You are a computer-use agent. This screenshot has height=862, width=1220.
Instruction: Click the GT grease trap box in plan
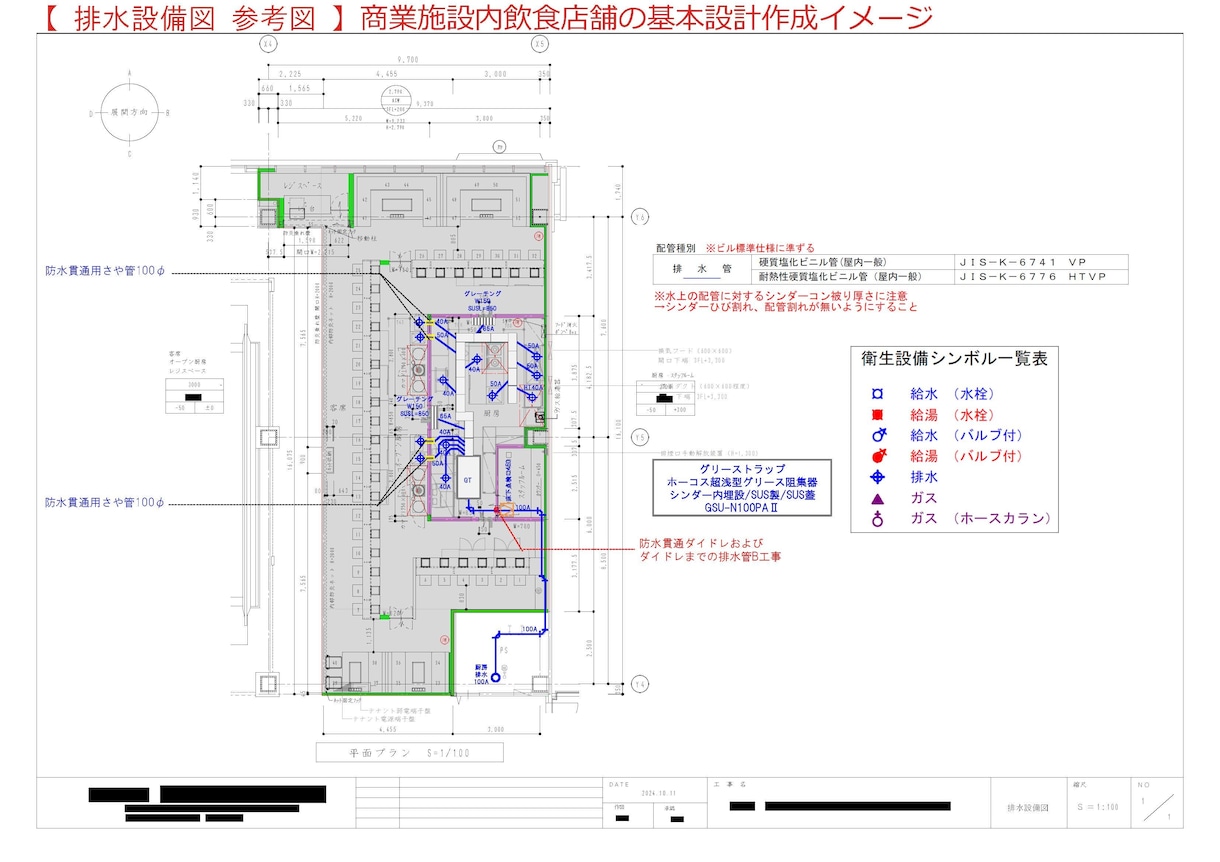467,479
